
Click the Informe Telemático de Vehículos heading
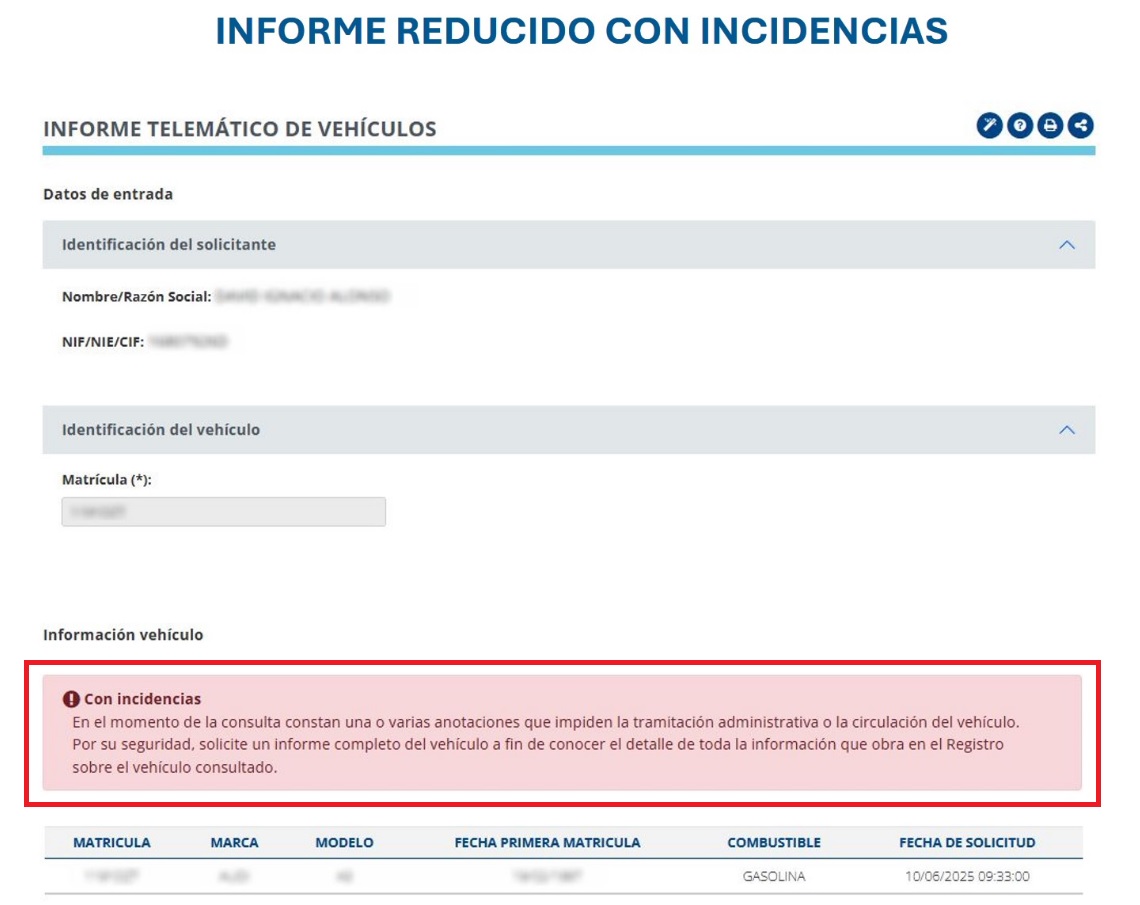point(239,129)
